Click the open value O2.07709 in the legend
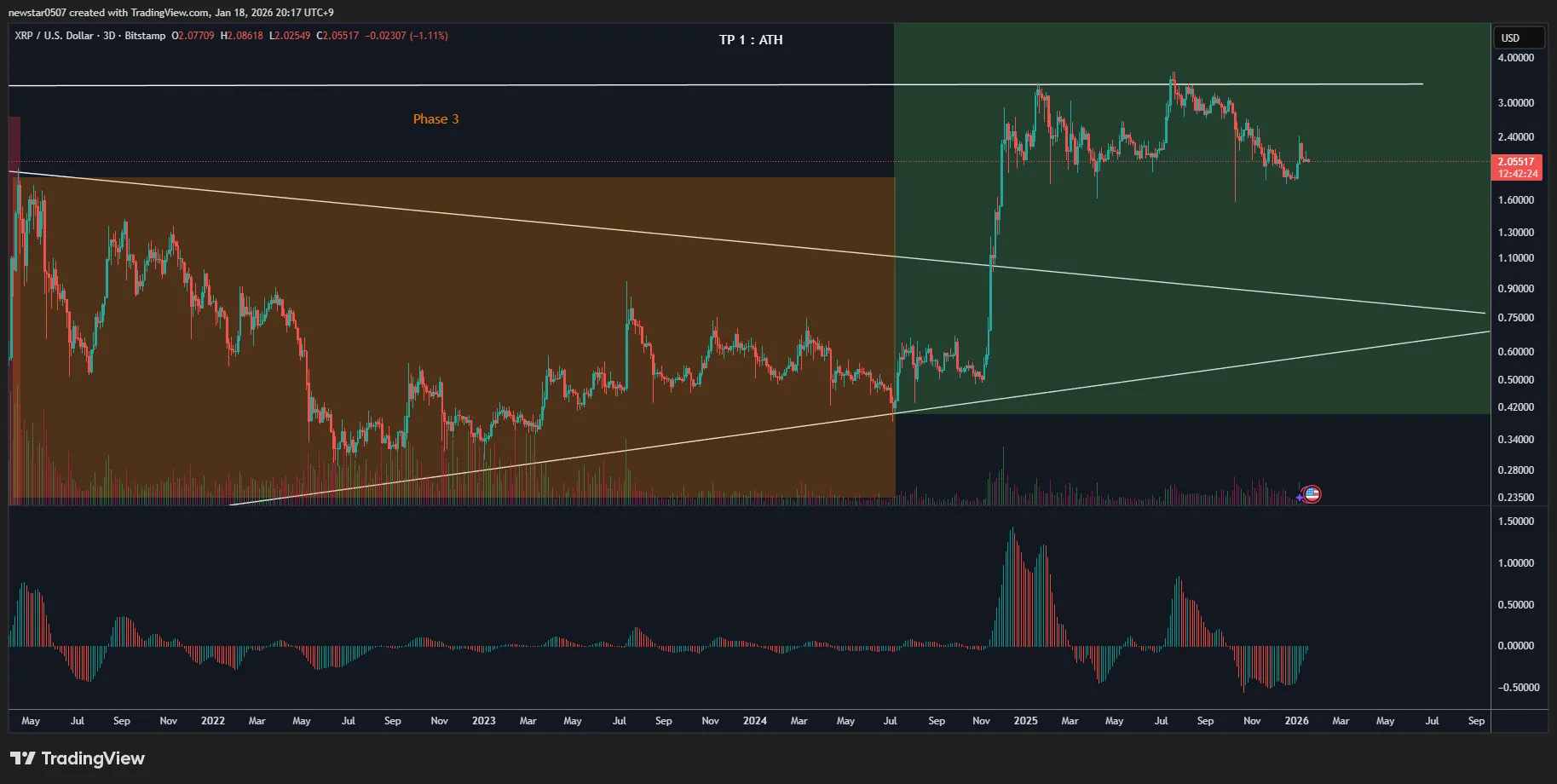Viewport: 1557px width, 784px height. (193, 36)
